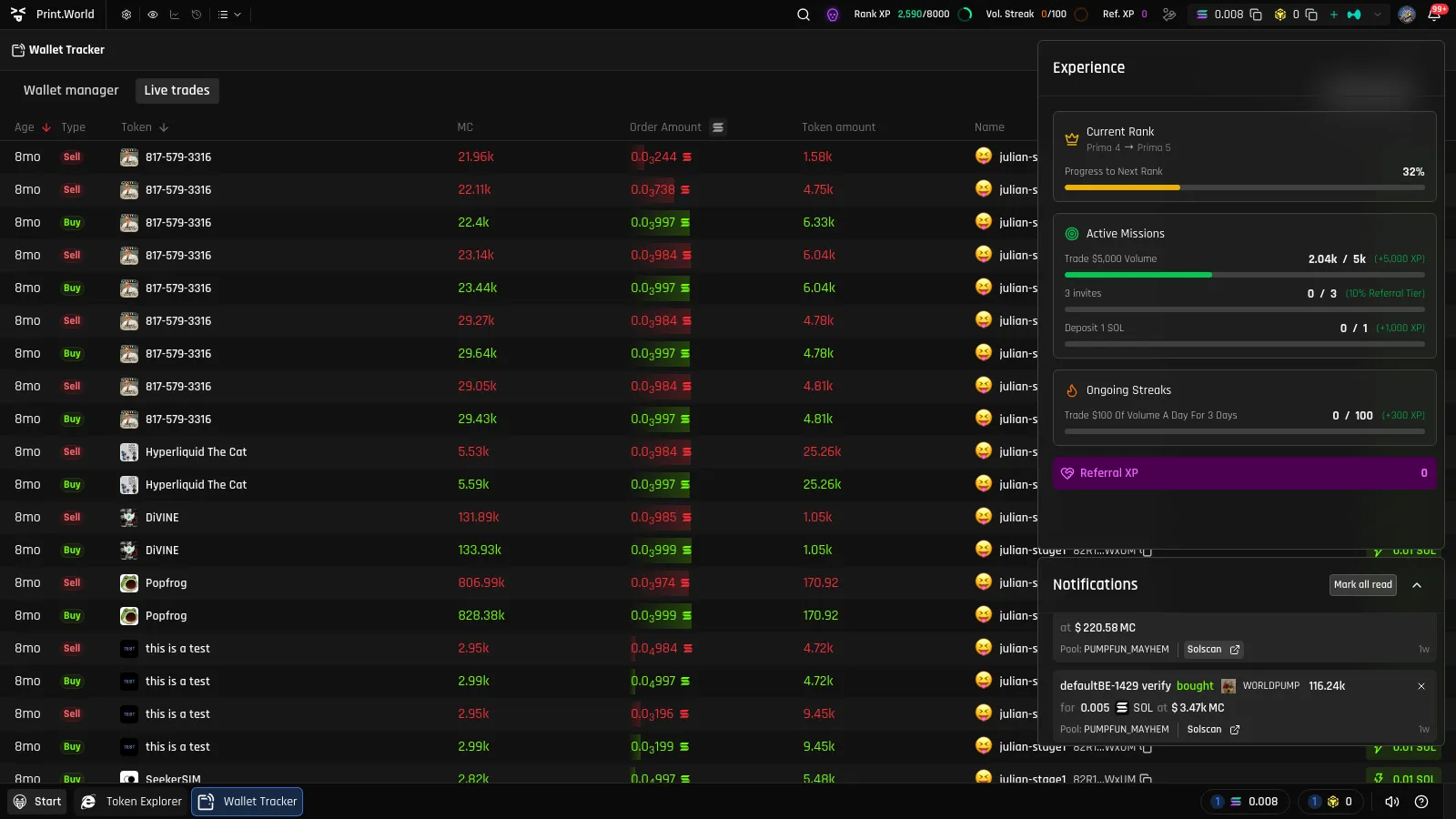1456x819 pixels.
Task: Toggle the eye visibility icon in top toolbar
Action: pos(152,15)
